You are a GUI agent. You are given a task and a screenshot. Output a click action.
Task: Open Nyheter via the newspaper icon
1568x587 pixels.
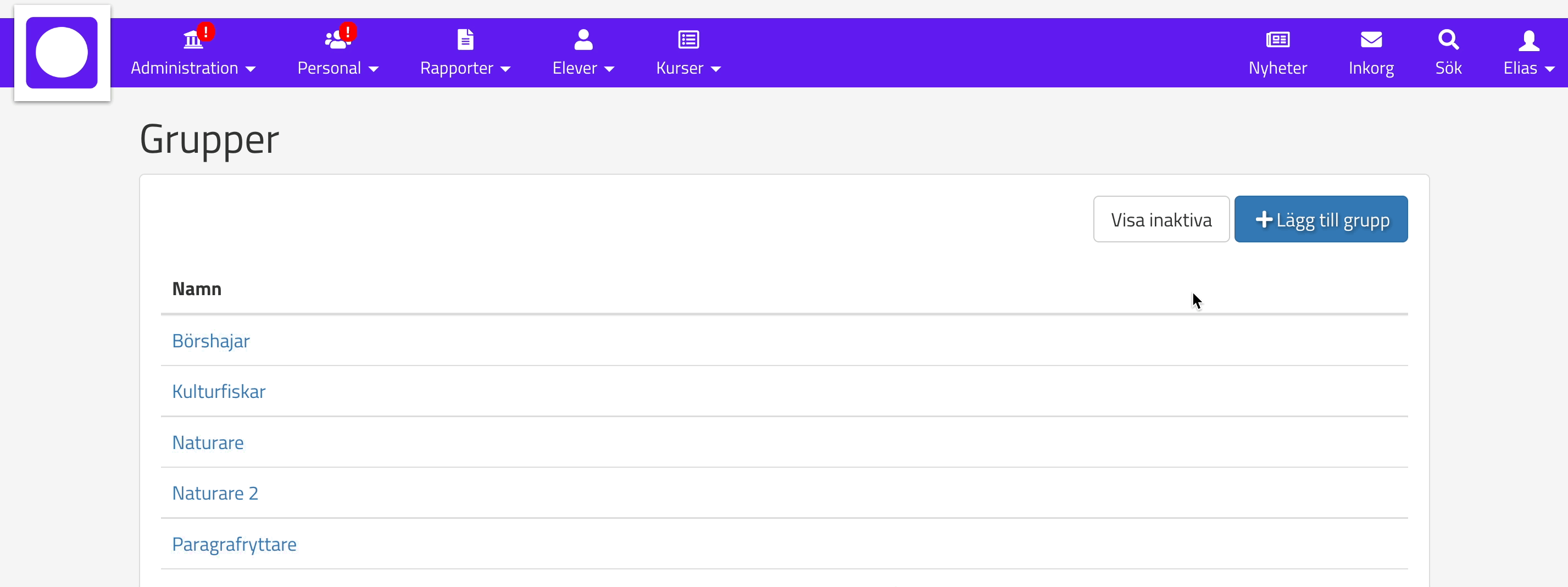[x=1277, y=40]
